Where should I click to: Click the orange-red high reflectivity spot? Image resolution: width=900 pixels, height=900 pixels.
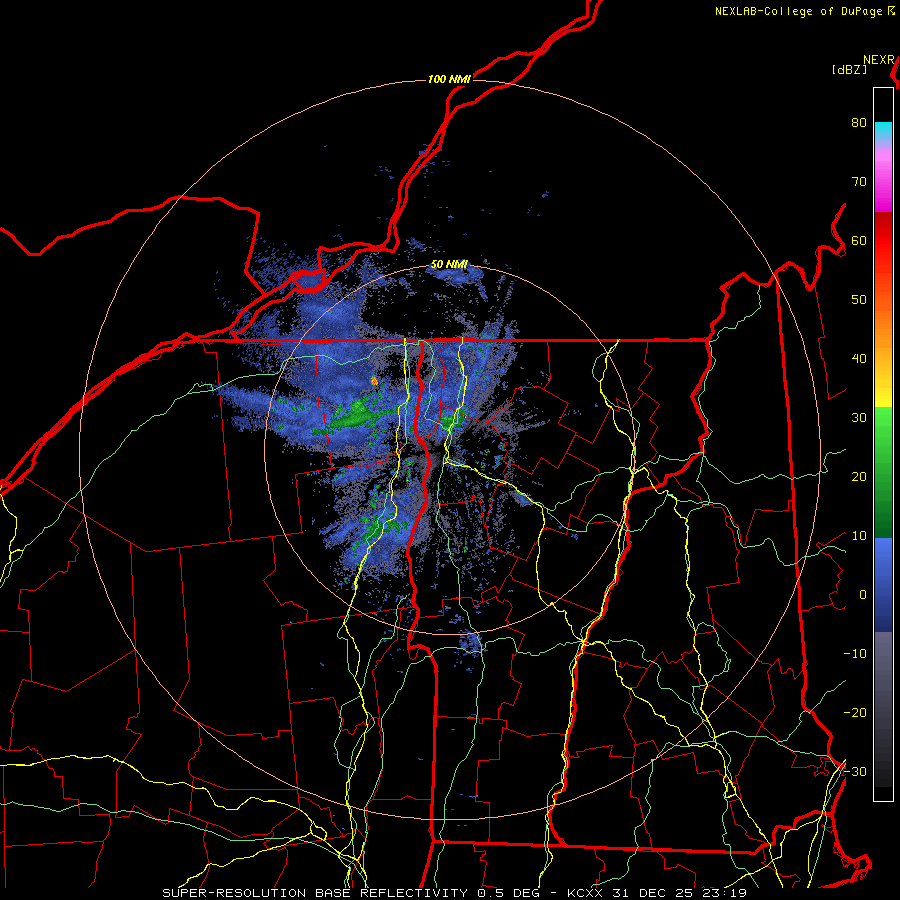pyautogui.click(x=374, y=380)
